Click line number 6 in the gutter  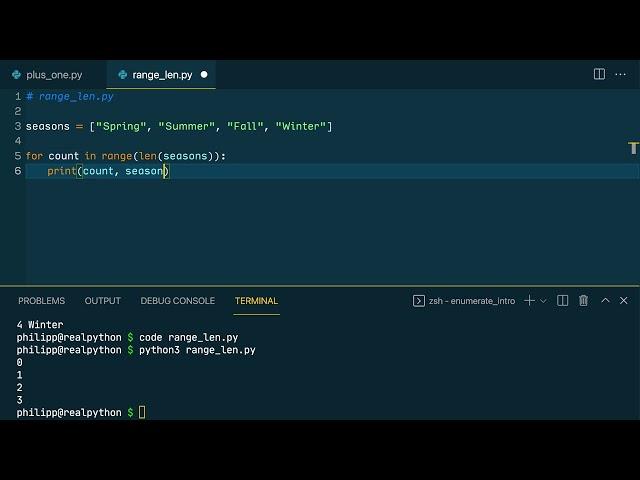[18, 171]
